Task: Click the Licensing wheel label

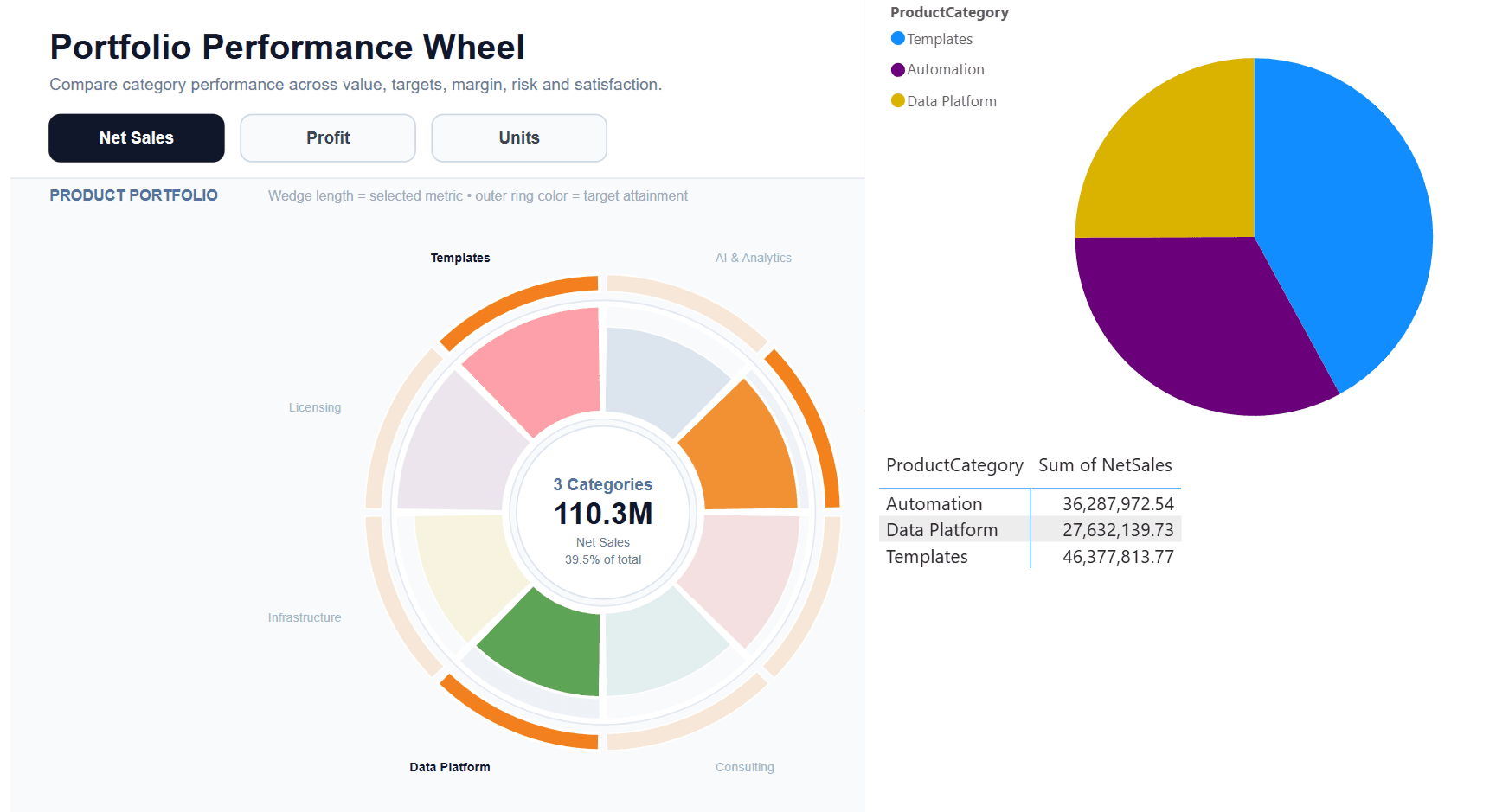Action: pos(315,407)
